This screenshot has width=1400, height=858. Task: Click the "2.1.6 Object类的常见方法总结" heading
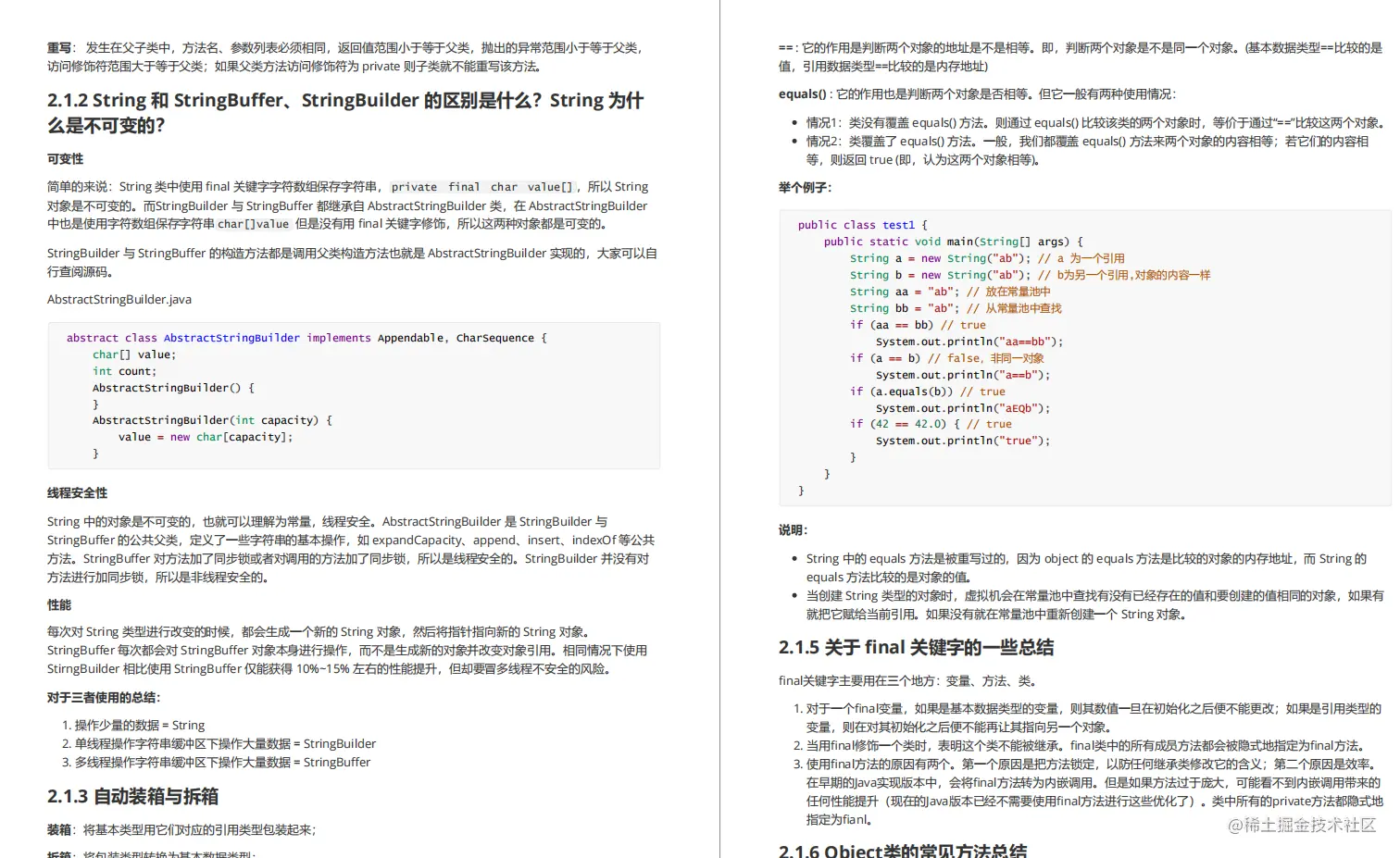[903, 850]
